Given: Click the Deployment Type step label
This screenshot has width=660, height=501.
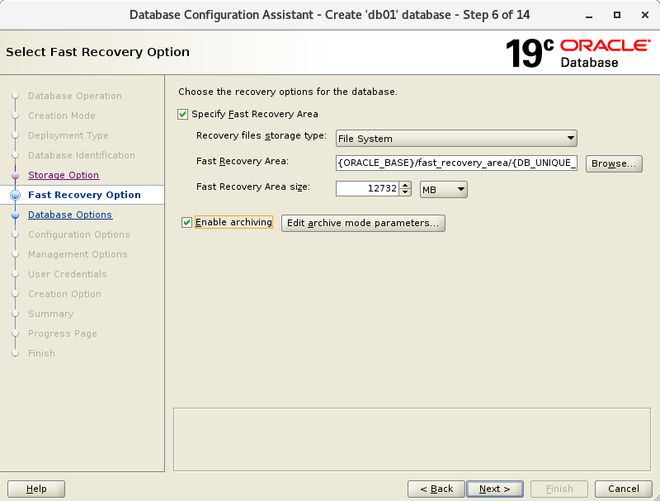Looking at the screenshot, I should pos(68,136).
